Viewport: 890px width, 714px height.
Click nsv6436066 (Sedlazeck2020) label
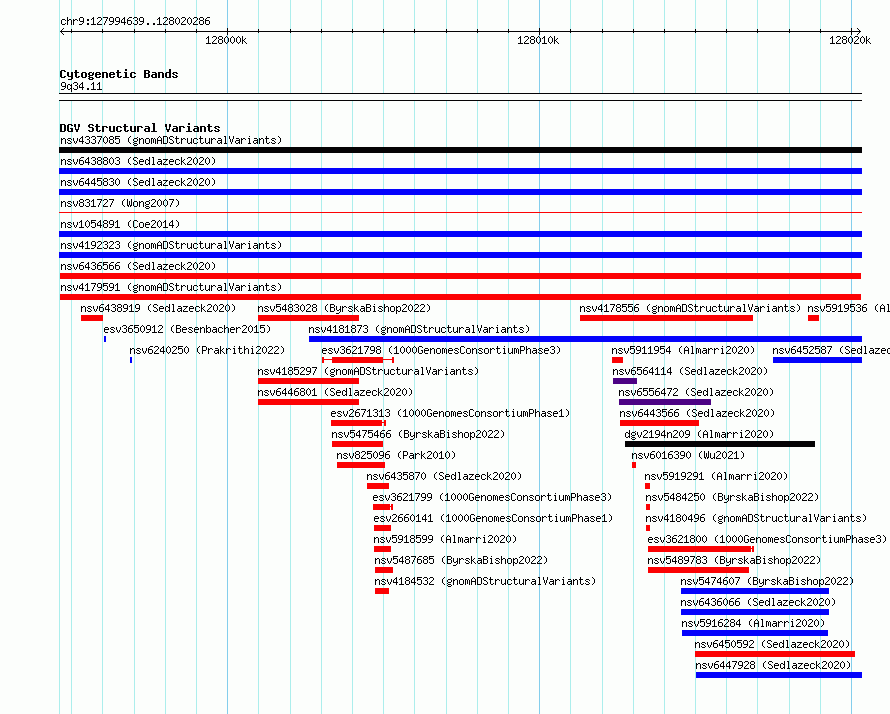[x=758, y=602]
